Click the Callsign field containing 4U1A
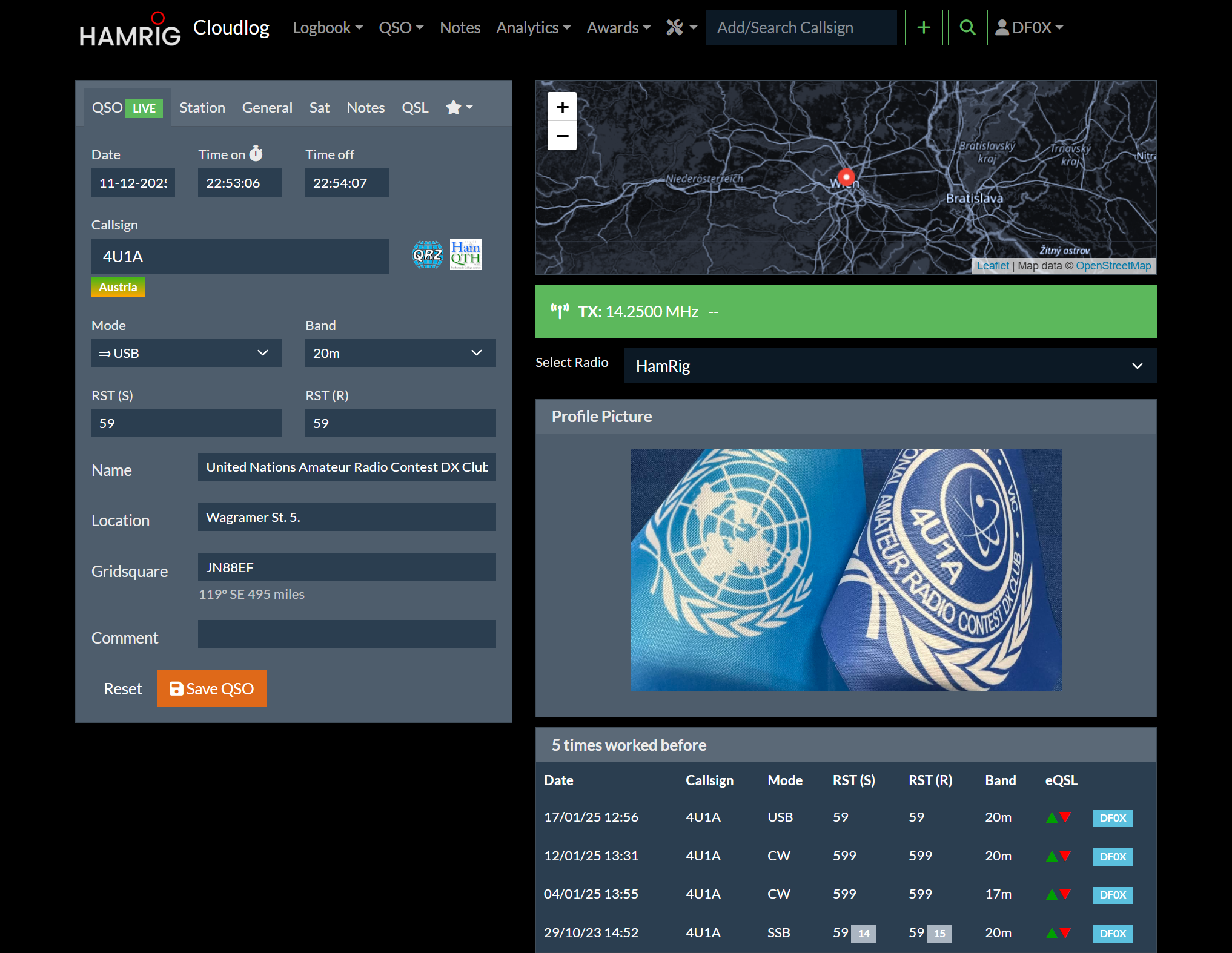 pyautogui.click(x=240, y=256)
